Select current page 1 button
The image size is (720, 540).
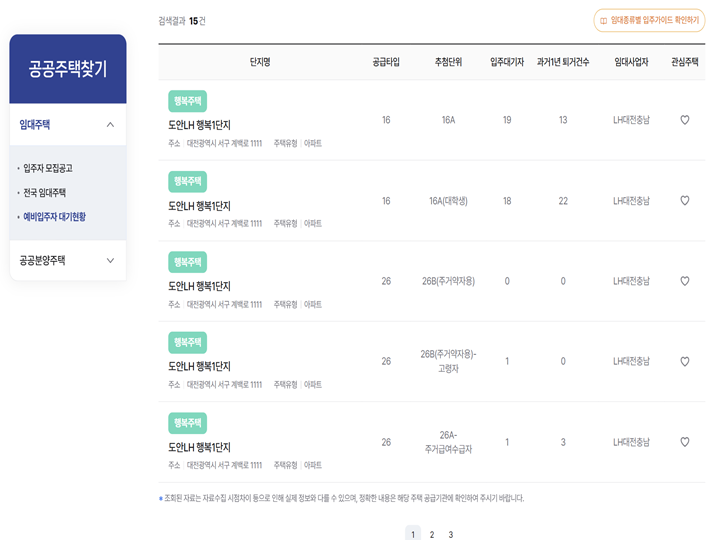click(x=413, y=534)
